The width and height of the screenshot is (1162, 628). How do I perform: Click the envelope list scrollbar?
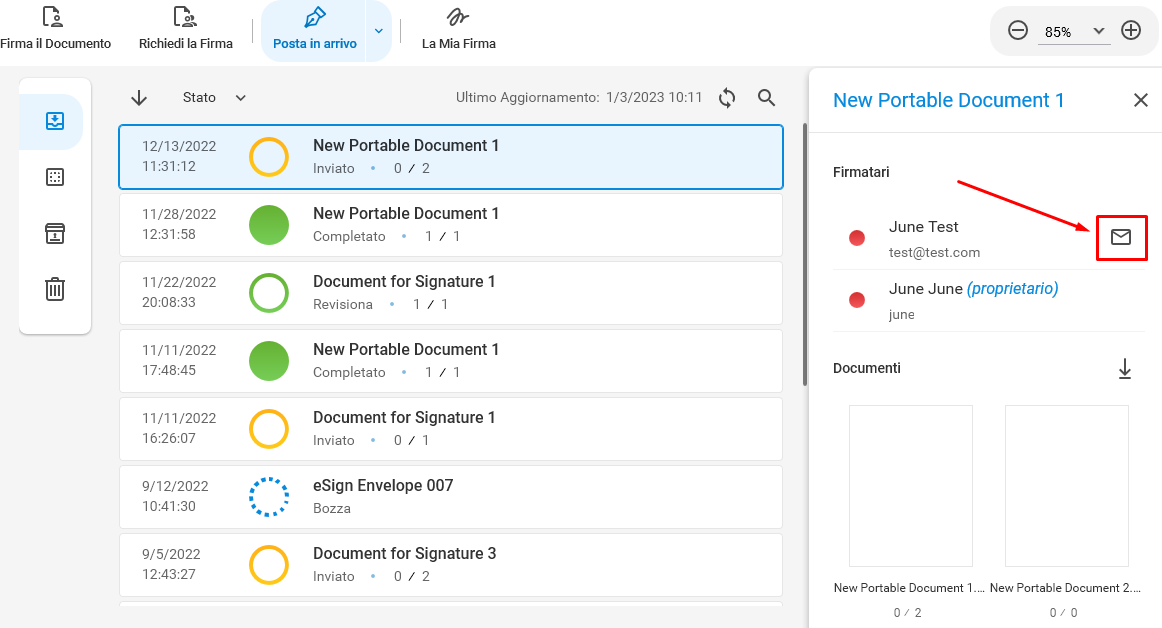(805, 254)
